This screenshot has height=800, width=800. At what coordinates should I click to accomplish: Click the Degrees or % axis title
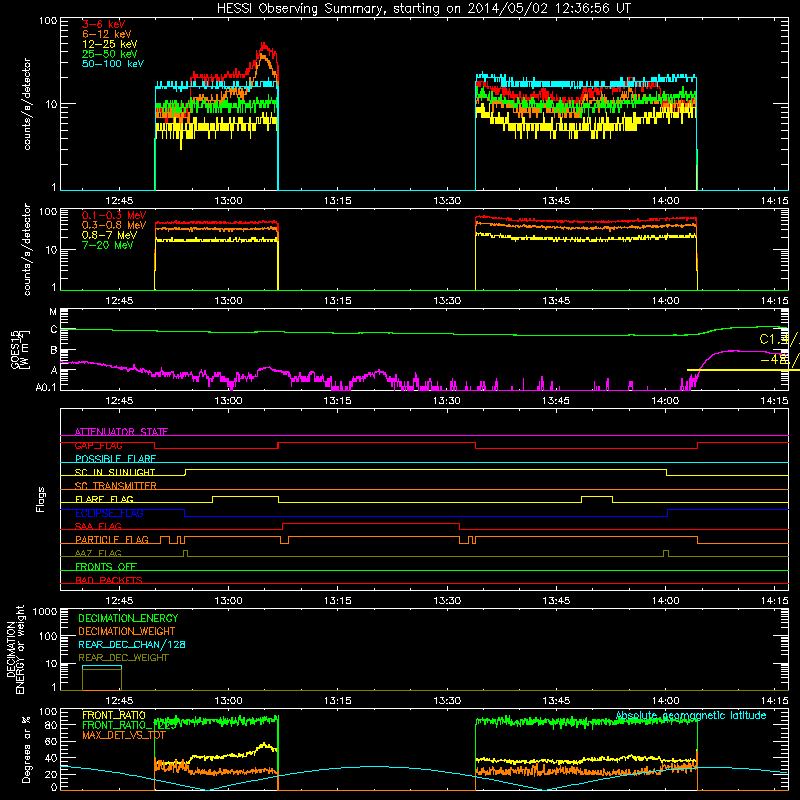[x=26, y=749]
